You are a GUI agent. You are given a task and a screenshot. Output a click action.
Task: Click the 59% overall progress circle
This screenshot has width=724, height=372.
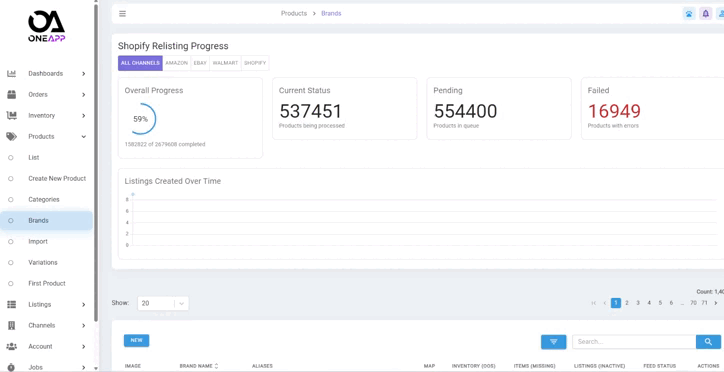point(141,119)
